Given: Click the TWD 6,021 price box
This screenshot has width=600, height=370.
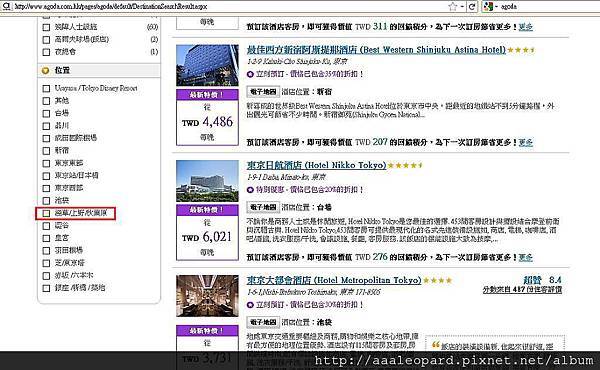Looking at the screenshot, I should (x=207, y=238).
